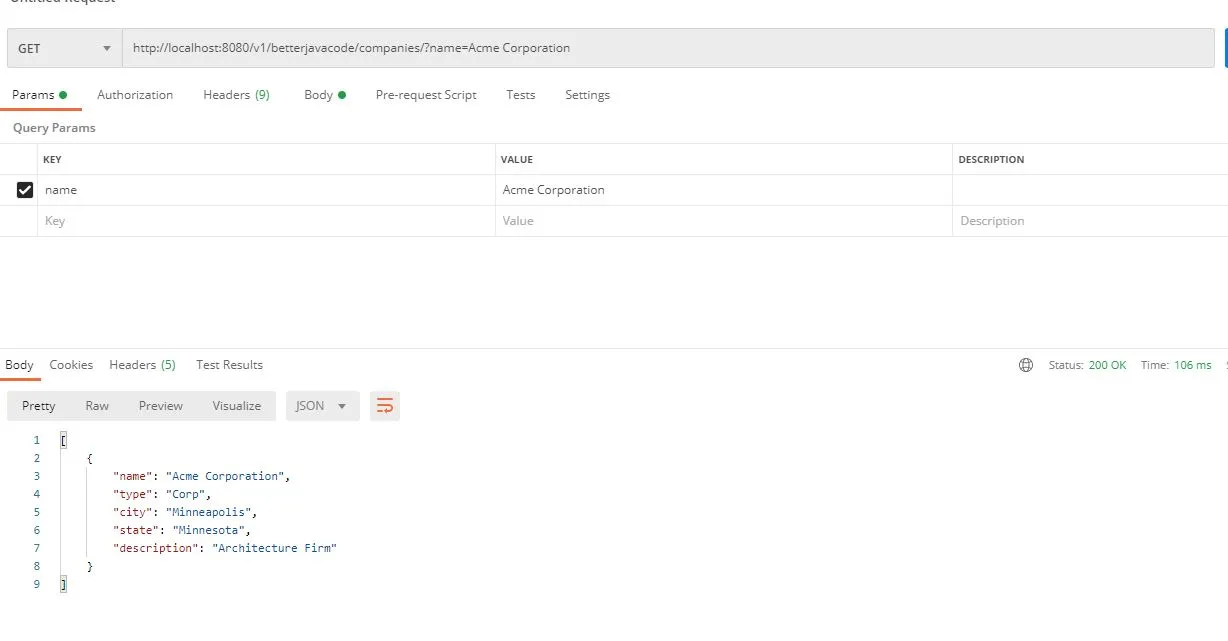Expand the JSON format dropdown
This screenshot has width=1228, height=641.
point(322,405)
